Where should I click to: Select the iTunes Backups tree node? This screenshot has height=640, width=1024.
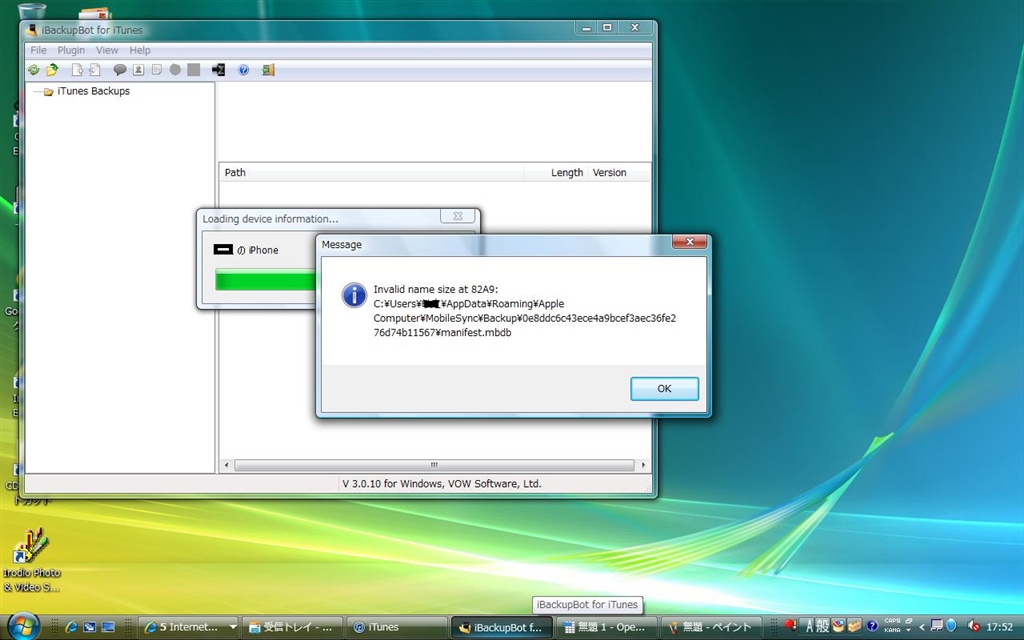(x=93, y=91)
